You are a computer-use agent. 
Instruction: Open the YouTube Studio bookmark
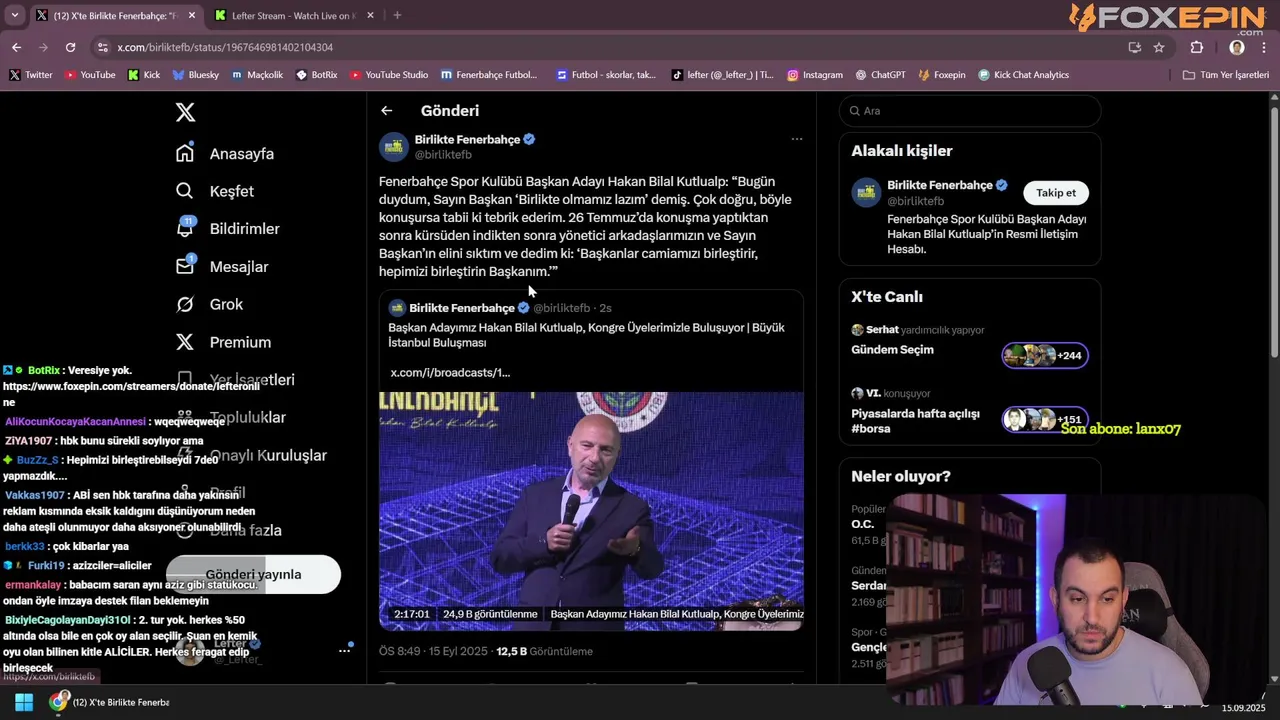(x=388, y=75)
